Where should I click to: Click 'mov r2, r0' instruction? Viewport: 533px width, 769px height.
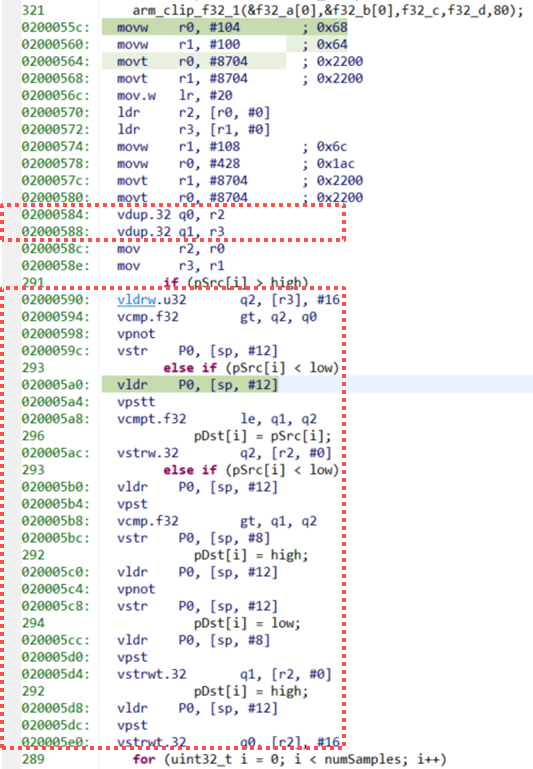pyautogui.click(x=171, y=249)
